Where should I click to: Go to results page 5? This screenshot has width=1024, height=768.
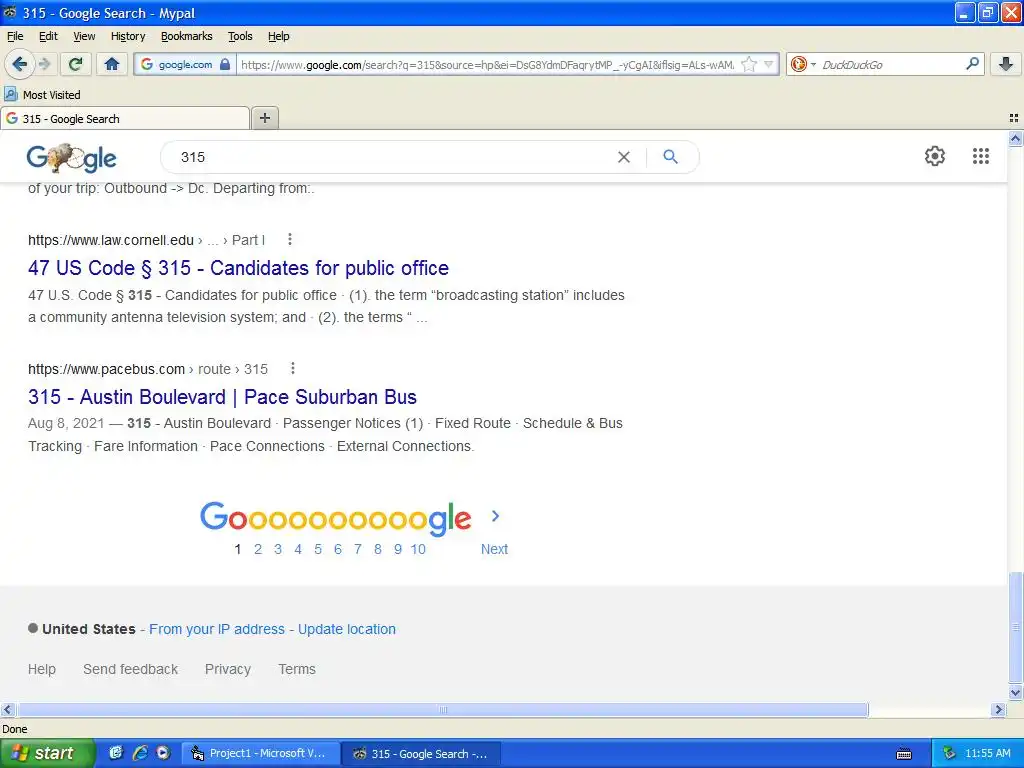coord(318,549)
